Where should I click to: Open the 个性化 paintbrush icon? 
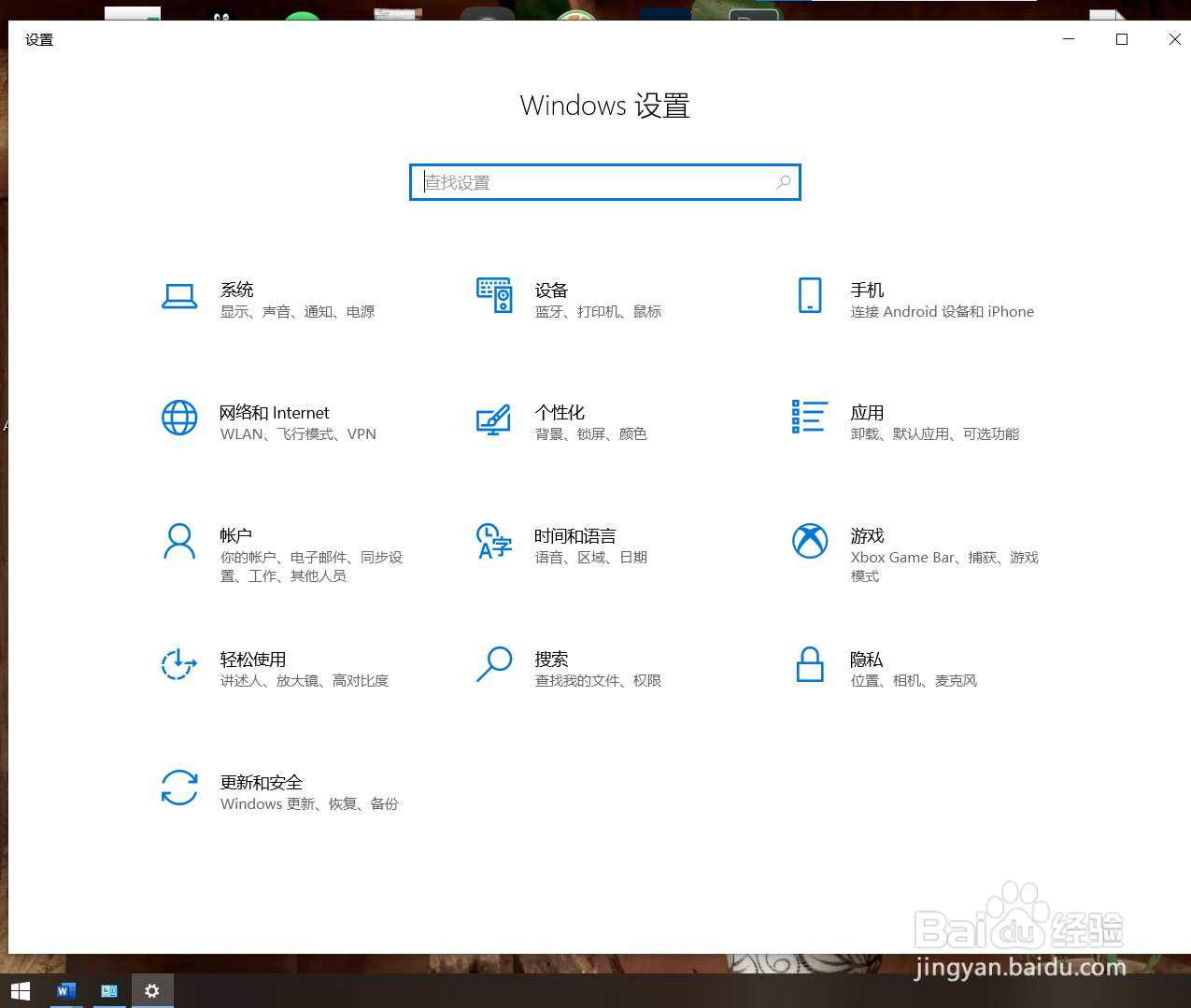pyautogui.click(x=493, y=419)
